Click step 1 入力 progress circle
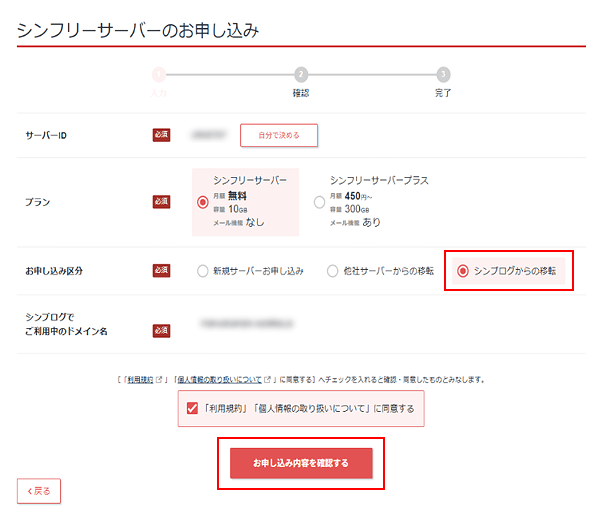Viewport: 600px width, 524px height. (x=159, y=74)
